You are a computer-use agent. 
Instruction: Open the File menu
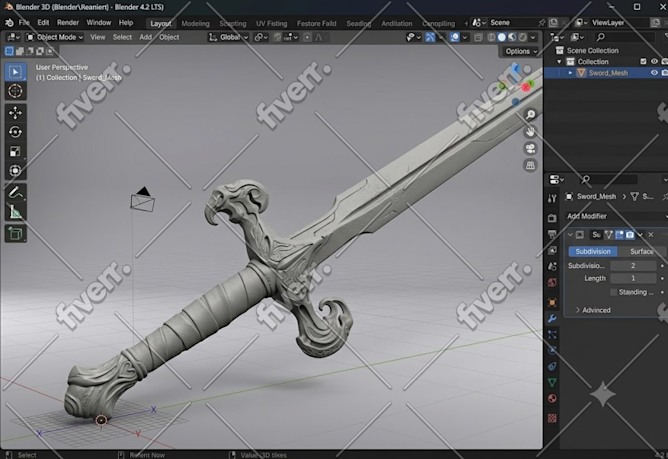click(x=24, y=23)
